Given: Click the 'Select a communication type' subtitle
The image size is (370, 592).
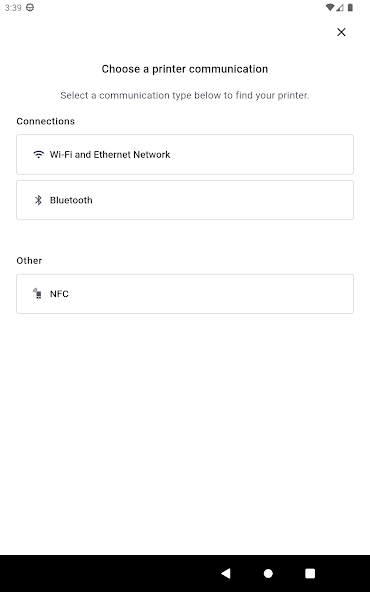Looking at the screenshot, I should pyautogui.click(x=185, y=95).
